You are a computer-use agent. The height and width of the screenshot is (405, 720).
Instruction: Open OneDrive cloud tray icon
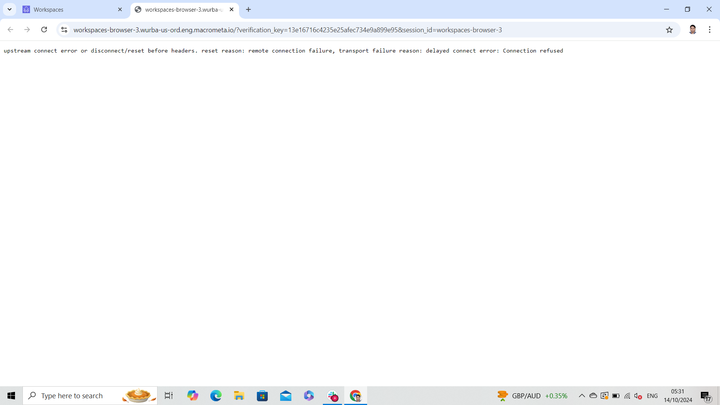point(593,395)
